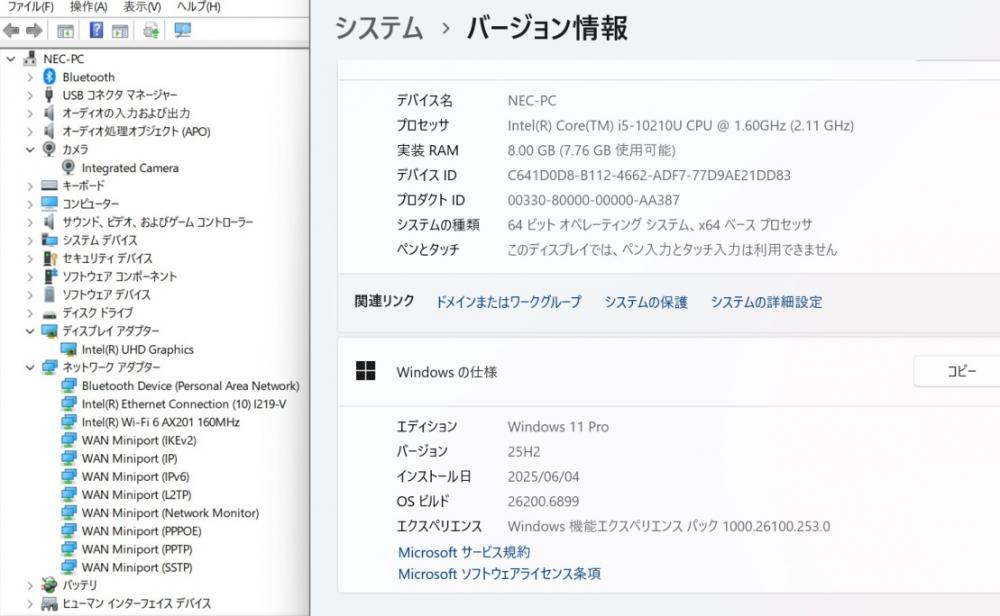
Task: Click the edition value Windows 11 Pro
Action: coord(558,427)
